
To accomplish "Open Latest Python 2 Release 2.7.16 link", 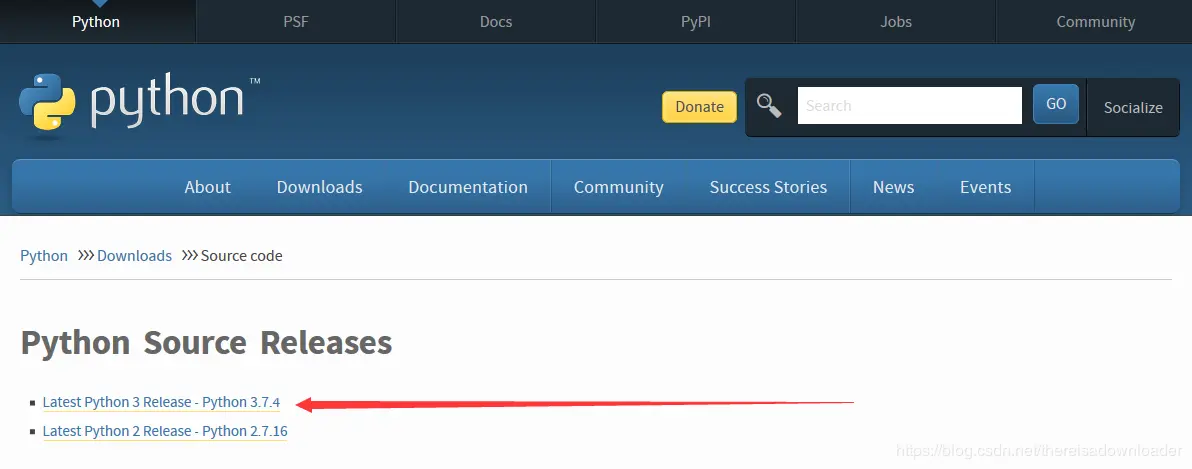I will (165, 431).
